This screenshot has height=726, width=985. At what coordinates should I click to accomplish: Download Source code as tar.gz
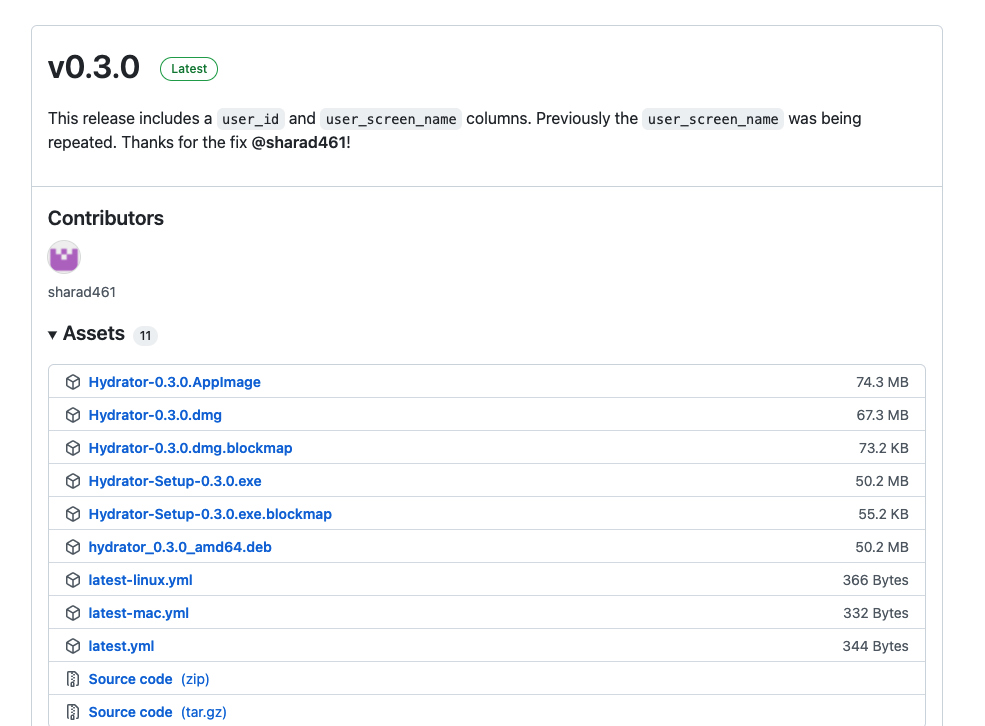131,711
